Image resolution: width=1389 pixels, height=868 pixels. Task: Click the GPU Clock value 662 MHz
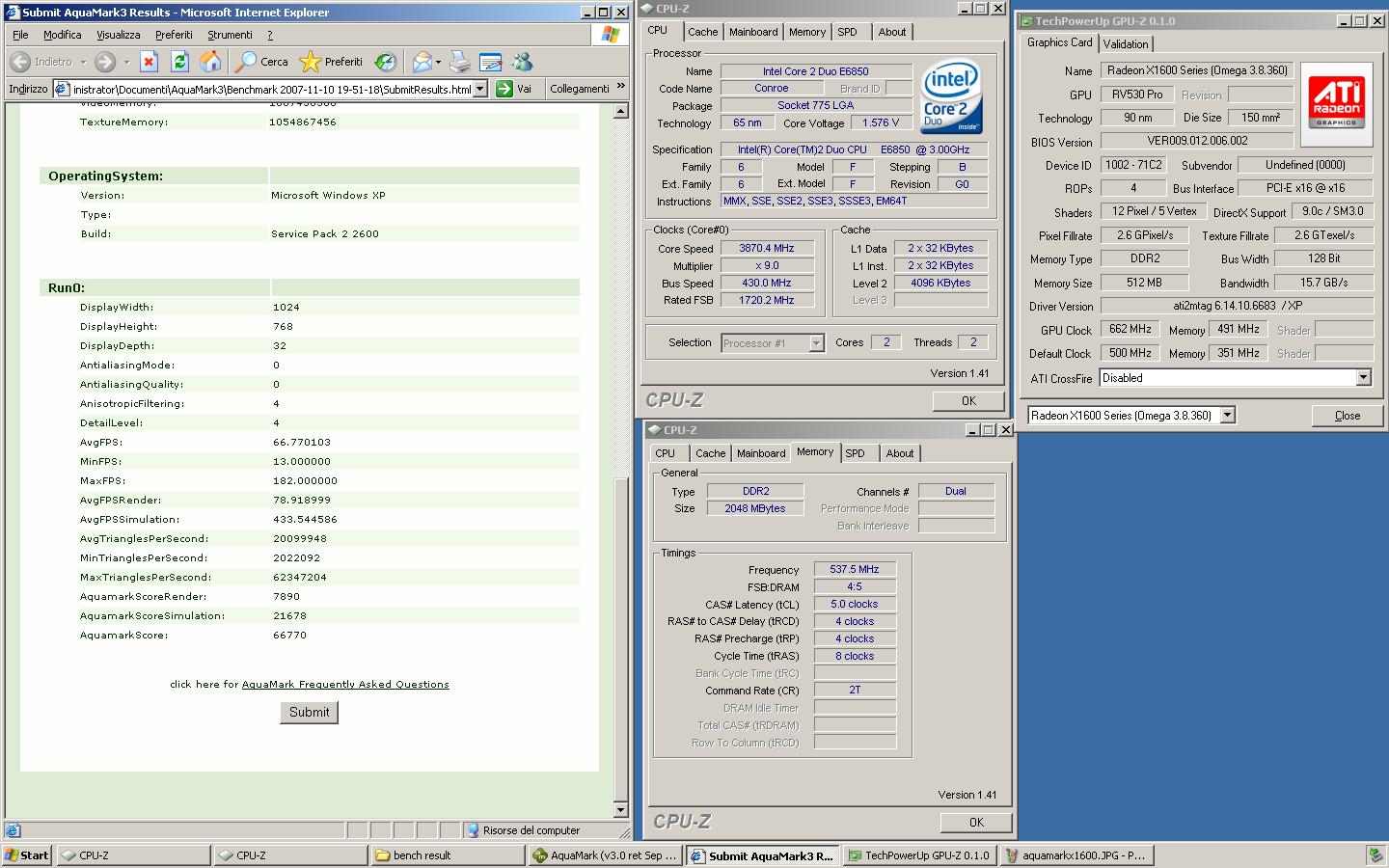pyautogui.click(x=1130, y=329)
